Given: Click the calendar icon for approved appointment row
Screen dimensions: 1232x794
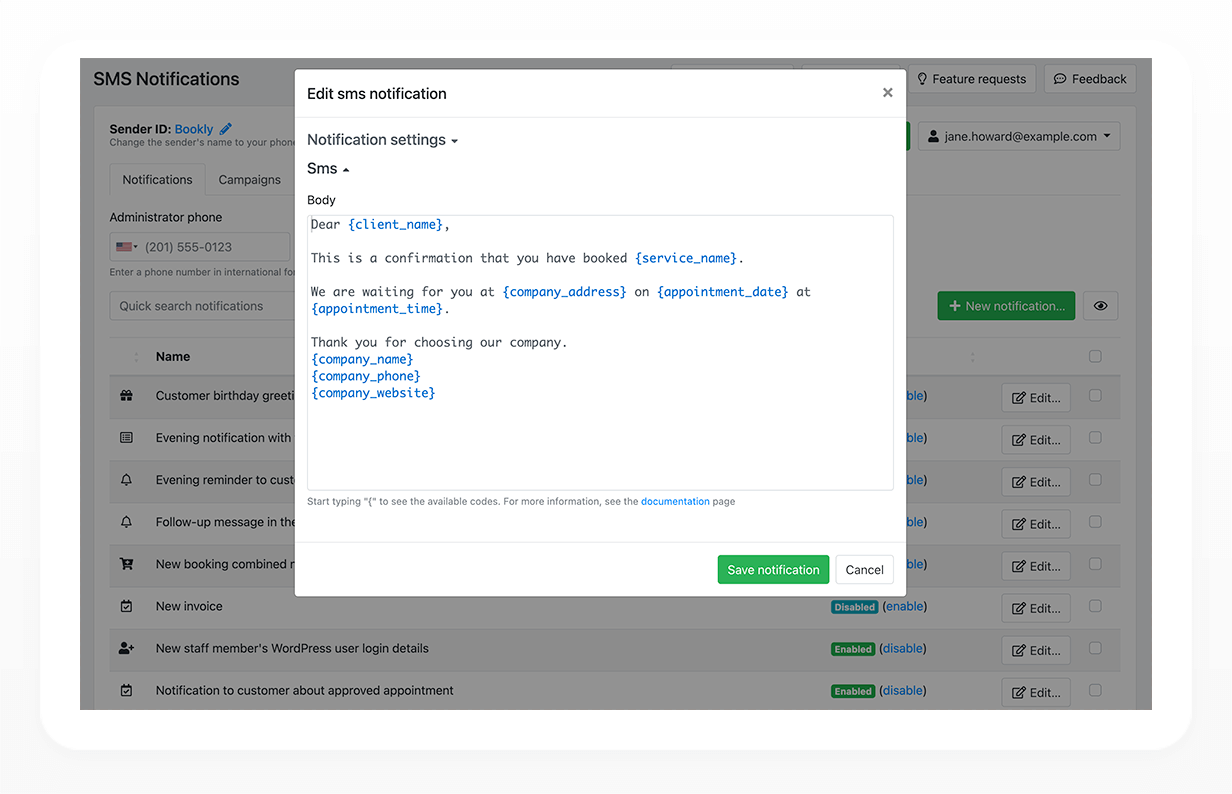Looking at the screenshot, I should point(126,690).
